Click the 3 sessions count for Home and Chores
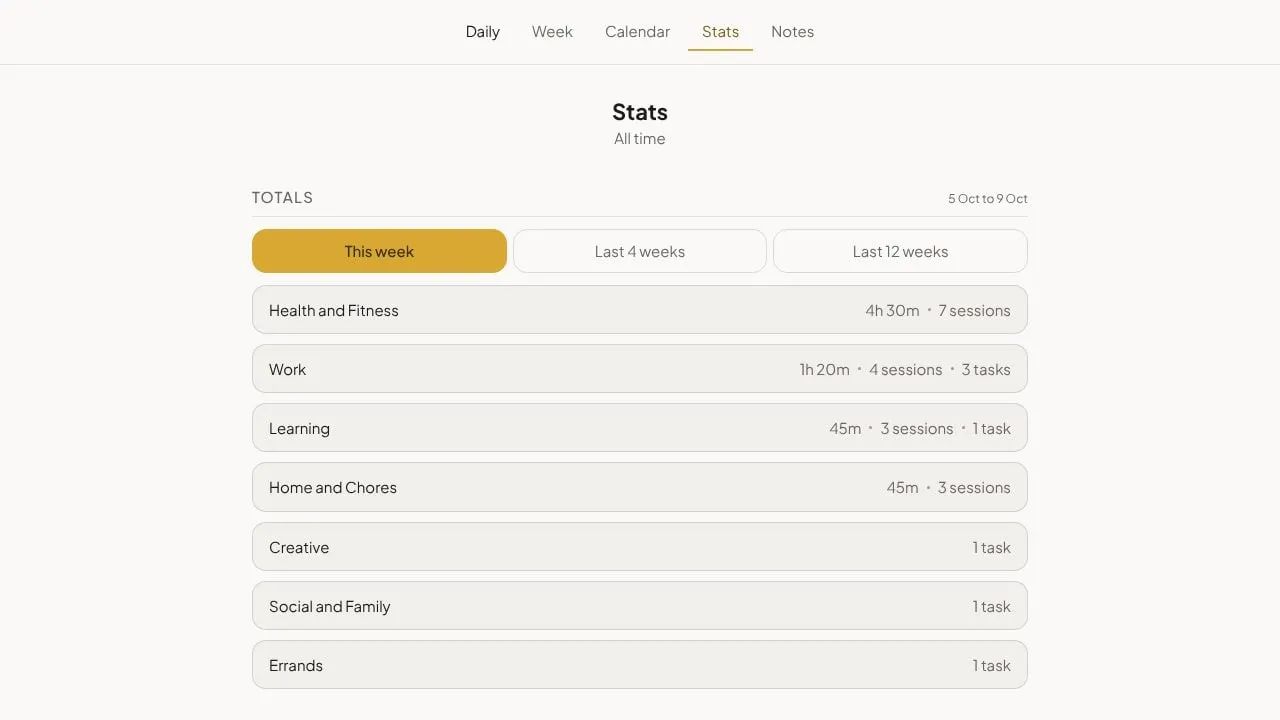Screen dimensions: 1280x720 click(974, 488)
